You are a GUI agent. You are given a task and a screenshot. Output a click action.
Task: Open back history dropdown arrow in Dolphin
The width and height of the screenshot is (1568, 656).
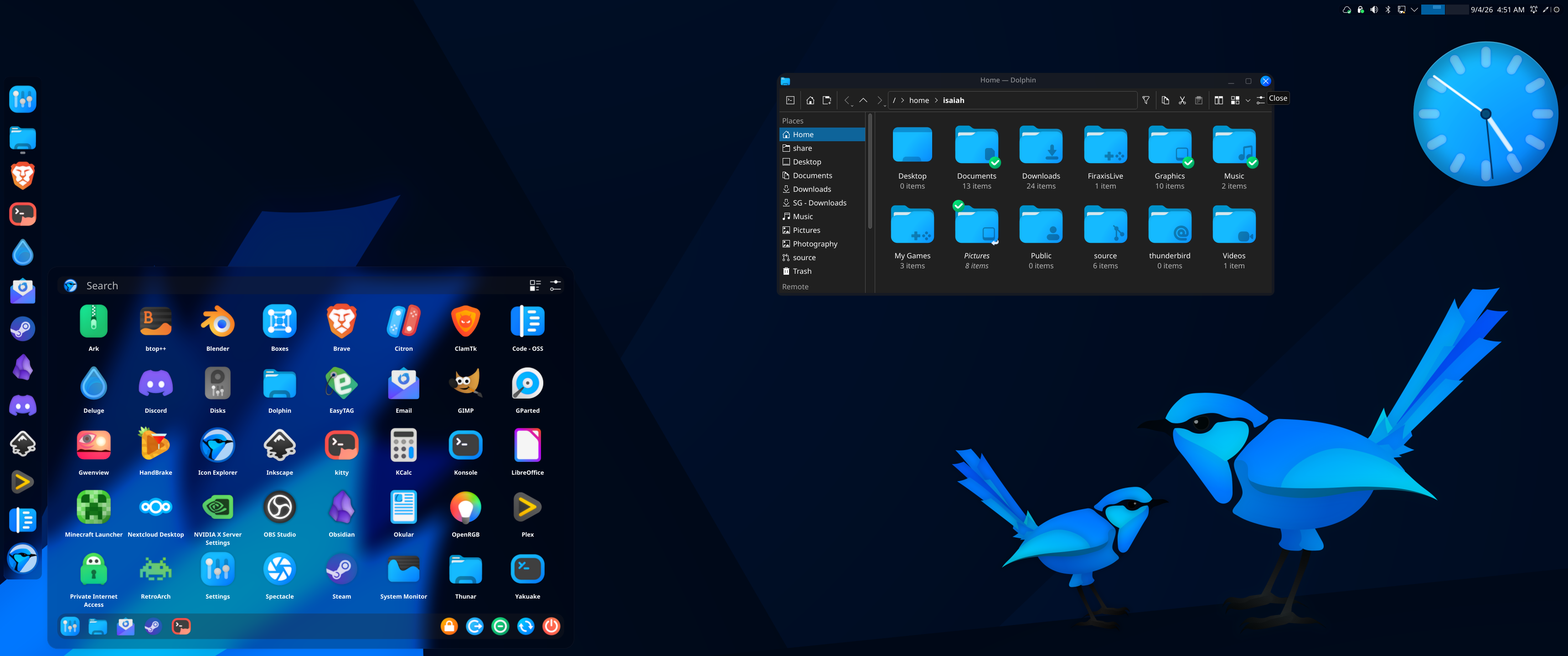(x=852, y=106)
